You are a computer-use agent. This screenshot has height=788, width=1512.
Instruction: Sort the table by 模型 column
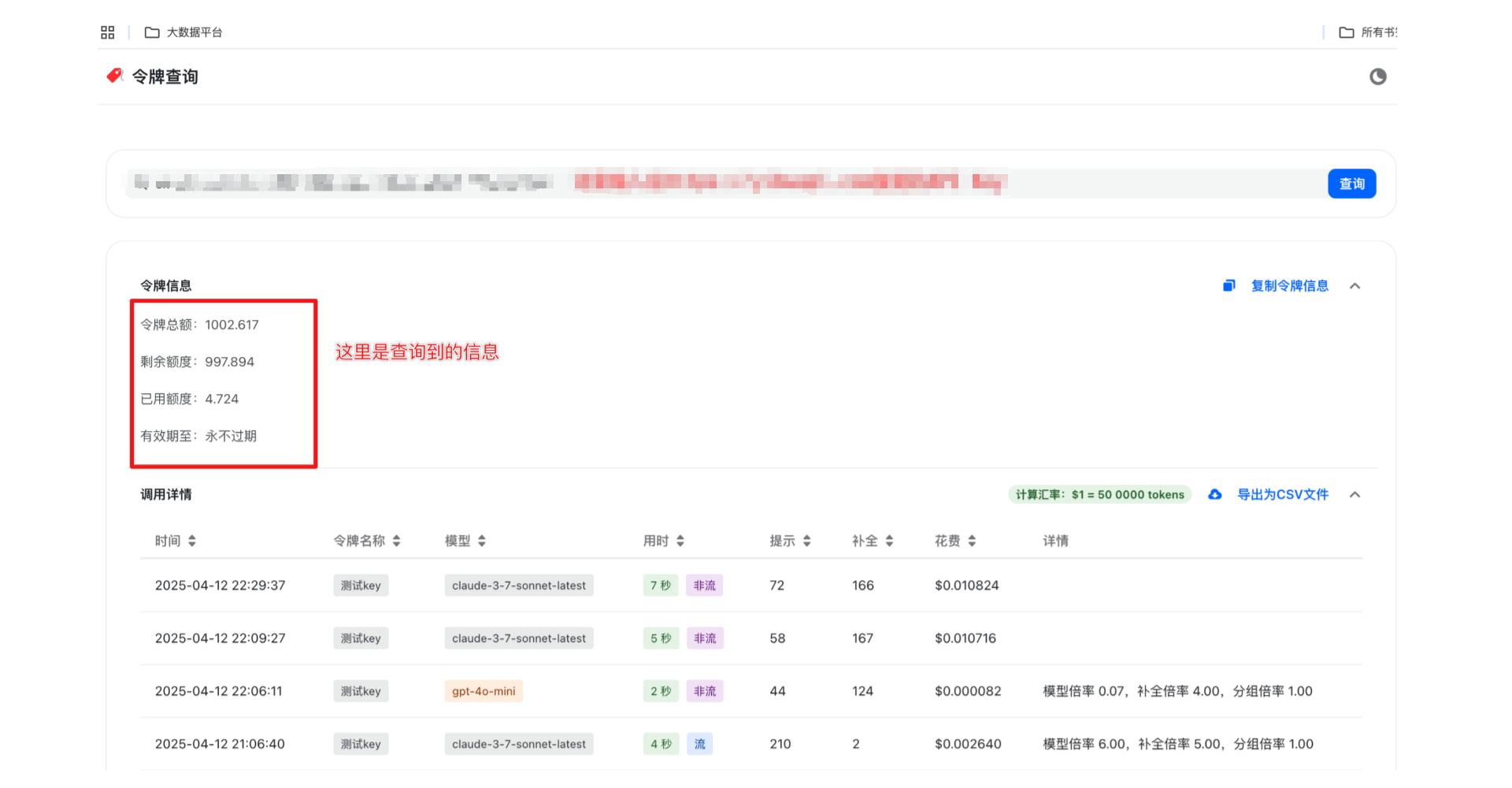tap(481, 541)
